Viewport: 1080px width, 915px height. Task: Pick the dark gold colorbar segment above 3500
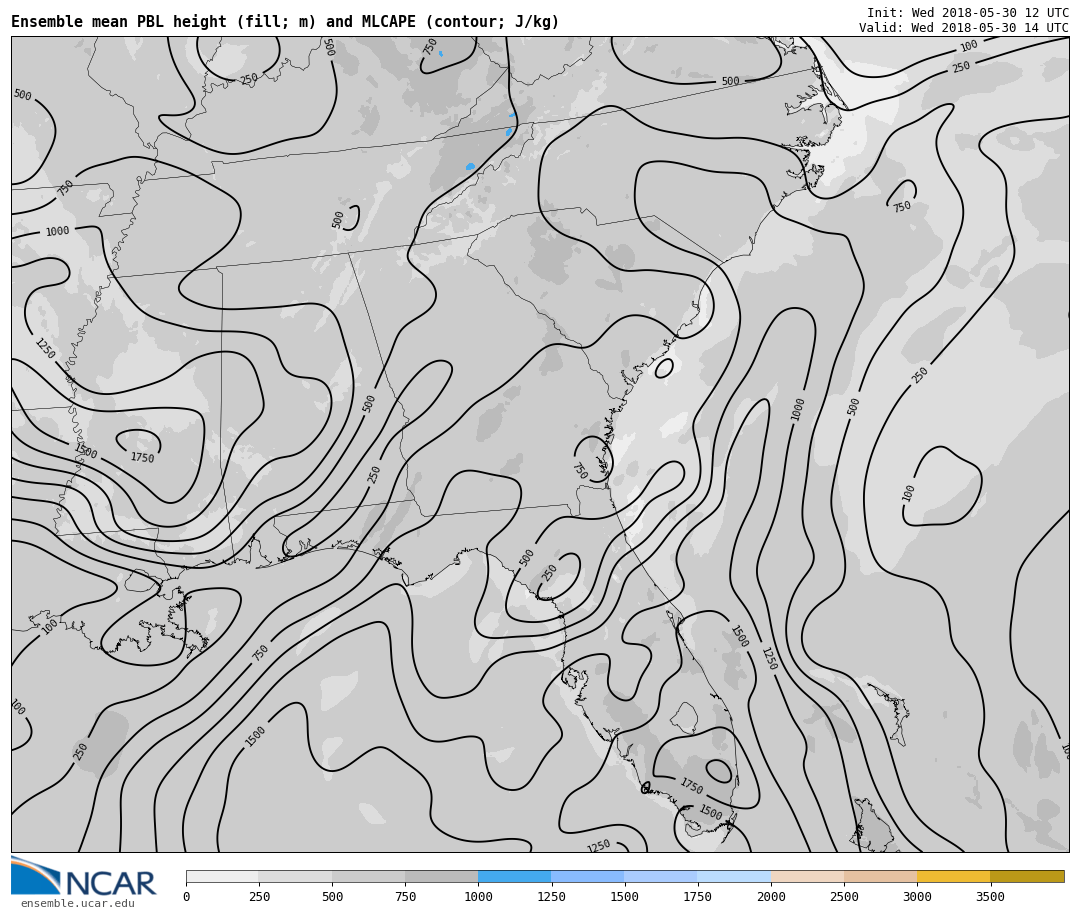(x=1027, y=876)
